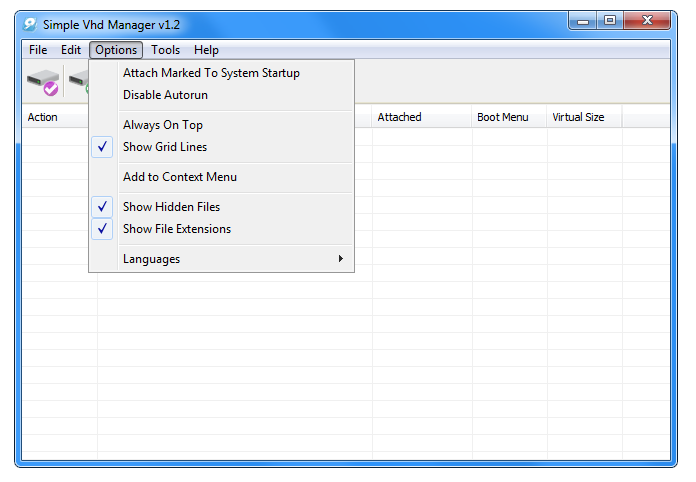Click Add to Context Menu

221,177
